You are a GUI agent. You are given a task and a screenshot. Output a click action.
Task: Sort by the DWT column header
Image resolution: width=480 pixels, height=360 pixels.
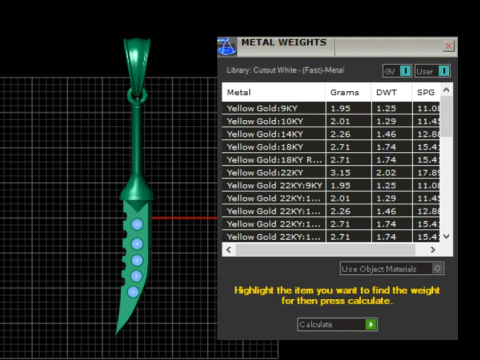[x=391, y=92]
